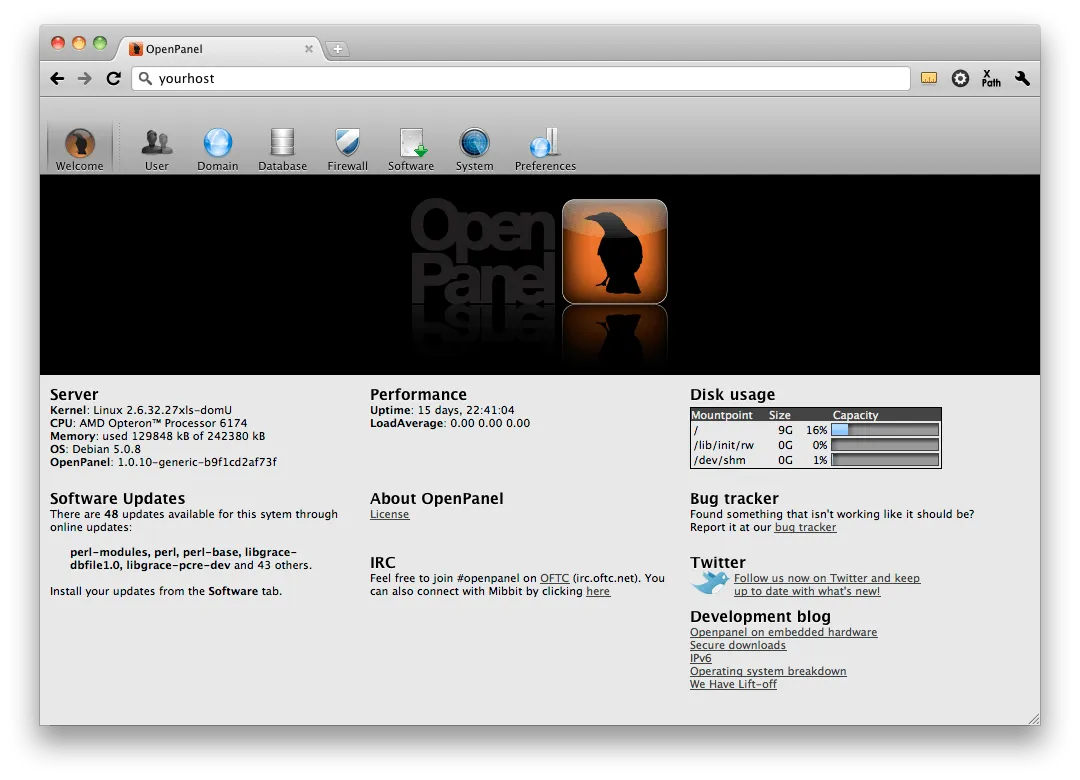Follow OpenPanel on Twitter
Screen dimensions: 1080x780
click(827, 578)
